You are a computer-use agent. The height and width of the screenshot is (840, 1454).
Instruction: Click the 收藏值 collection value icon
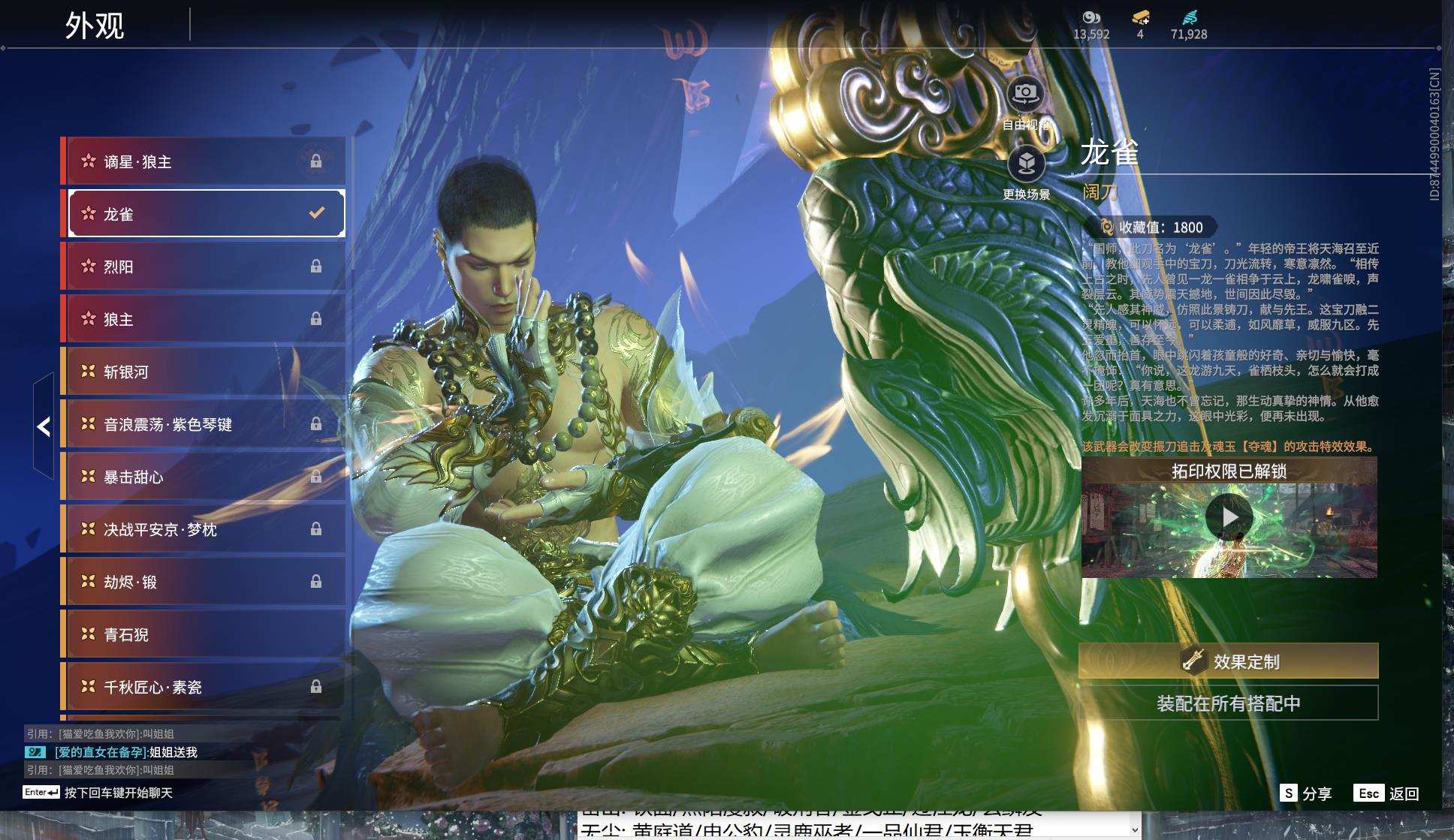tap(1107, 227)
